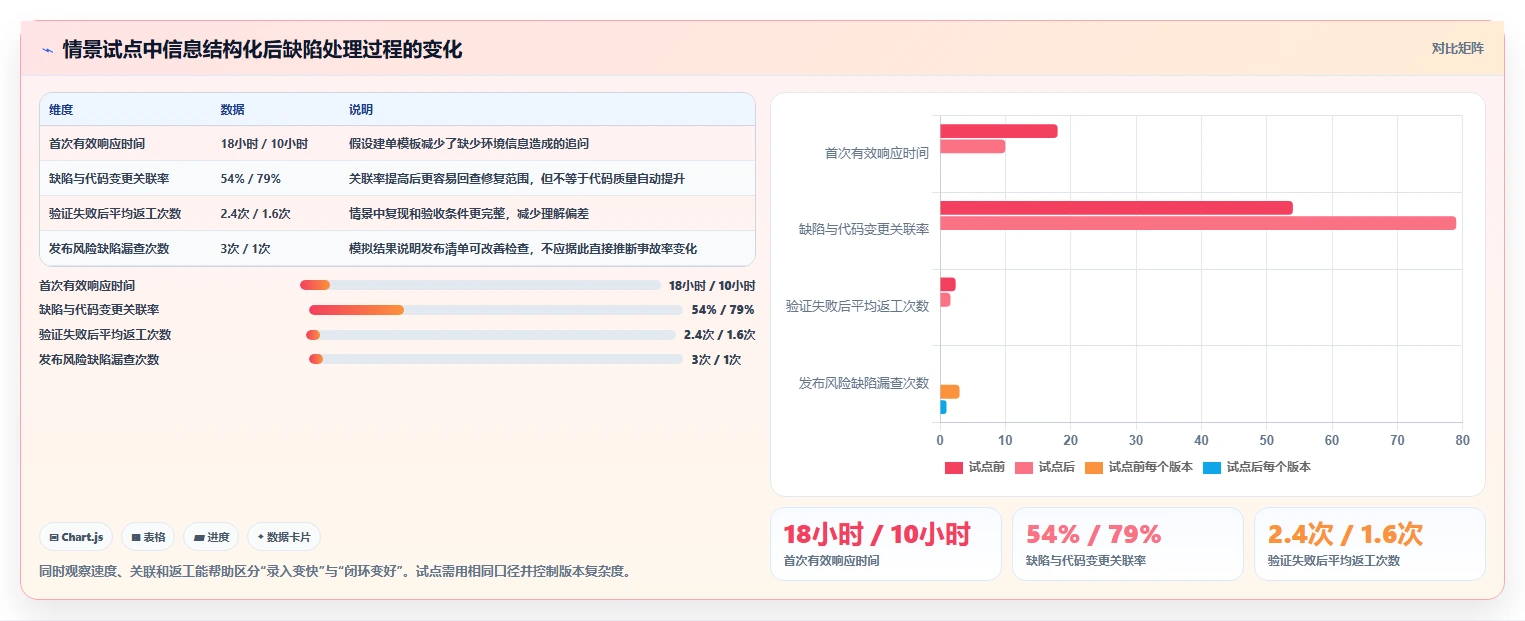Click the 试点前 bar for 缺陷与代码变更关联率

click(1116, 208)
